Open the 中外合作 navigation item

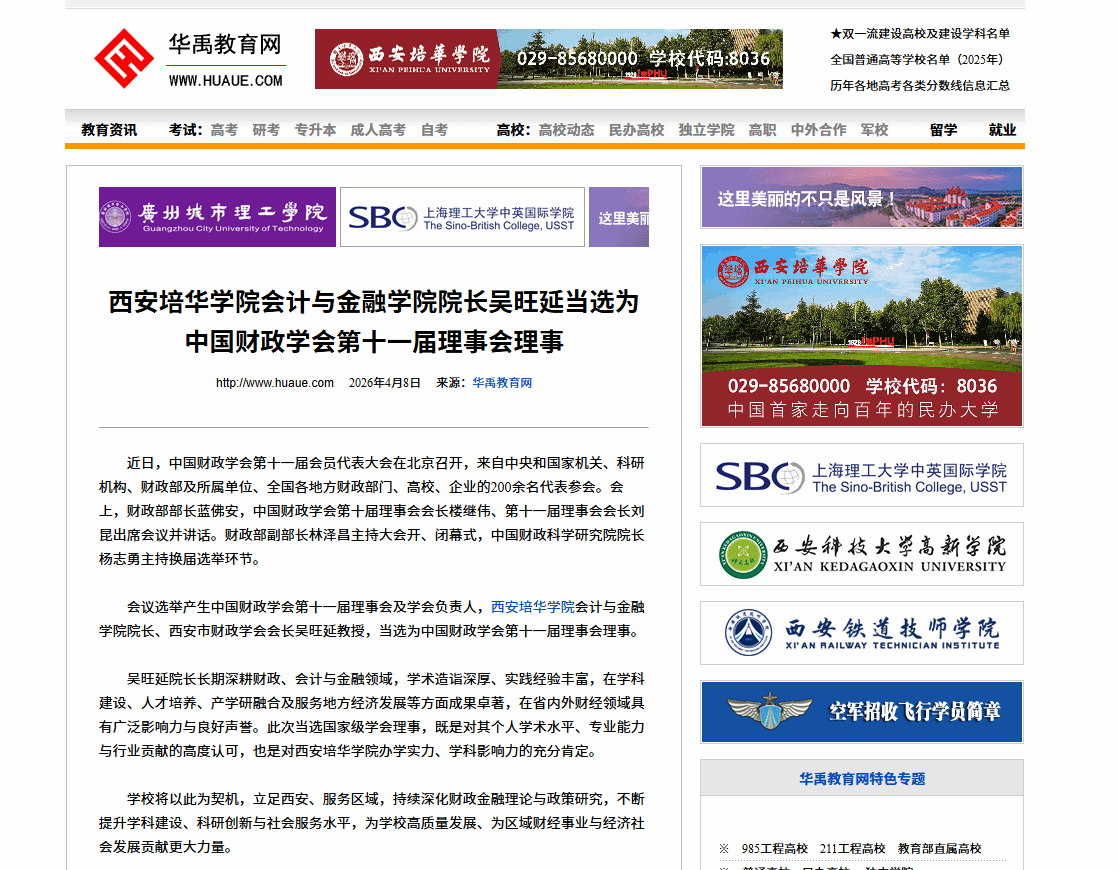(x=818, y=130)
